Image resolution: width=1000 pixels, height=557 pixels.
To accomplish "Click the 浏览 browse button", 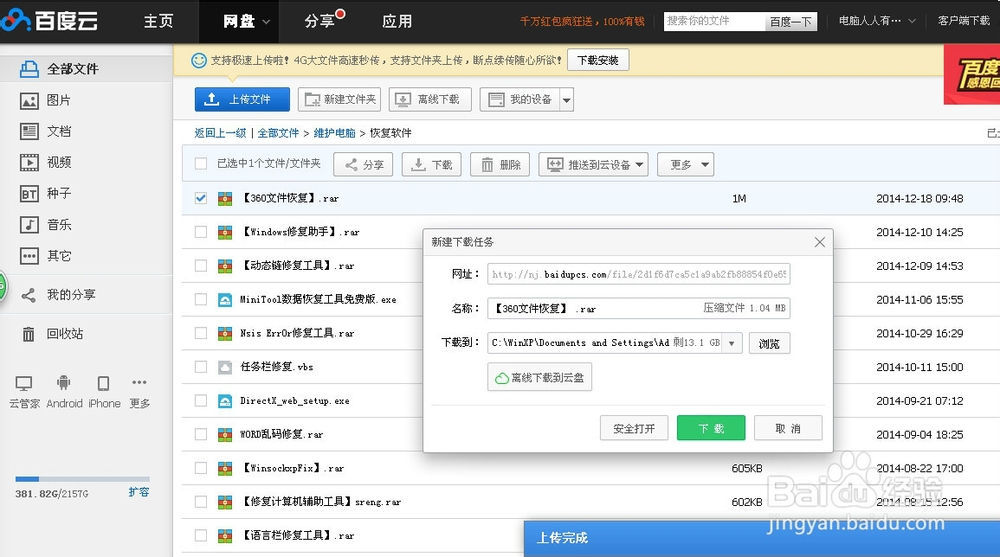I will (769, 343).
